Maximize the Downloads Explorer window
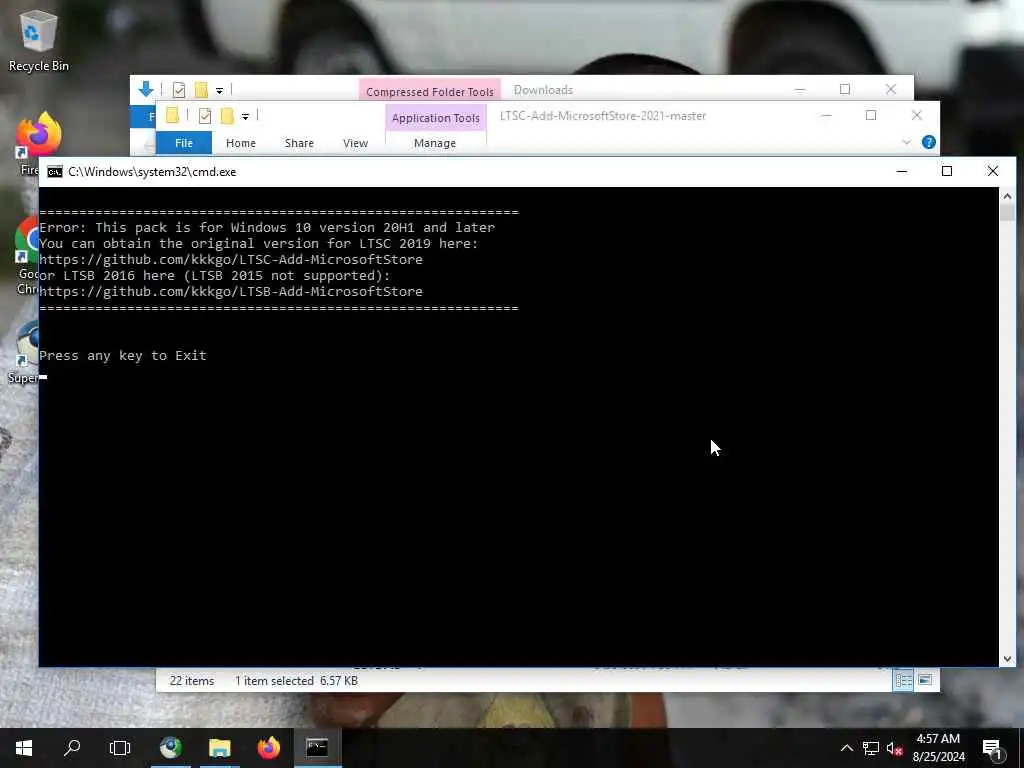1024x768 pixels. pyautogui.click(x=845, y=89)
